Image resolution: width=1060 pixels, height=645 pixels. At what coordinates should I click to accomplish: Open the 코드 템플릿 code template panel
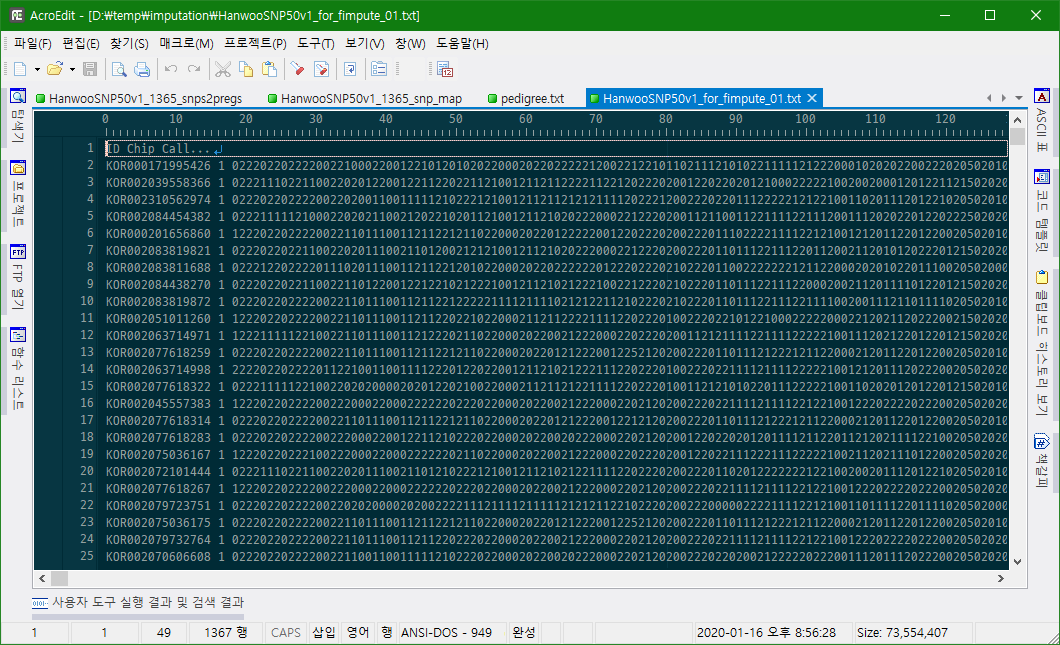pyautogui.click(x=1042, y=210)
